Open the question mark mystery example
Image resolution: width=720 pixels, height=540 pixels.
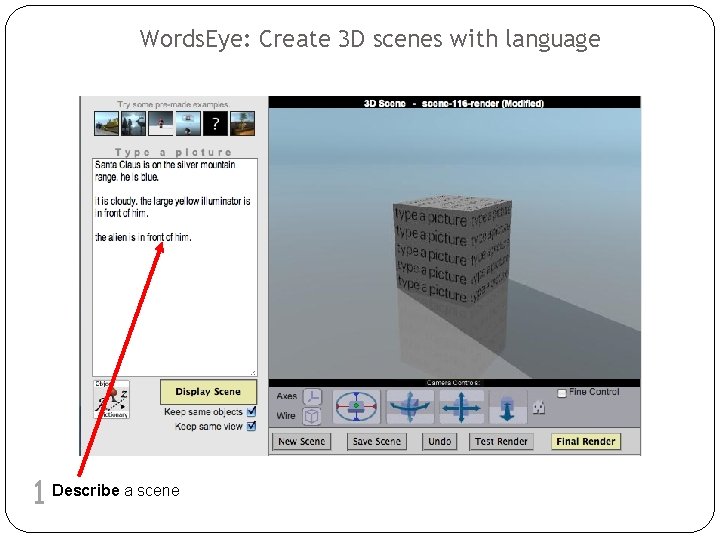(215, 123)
